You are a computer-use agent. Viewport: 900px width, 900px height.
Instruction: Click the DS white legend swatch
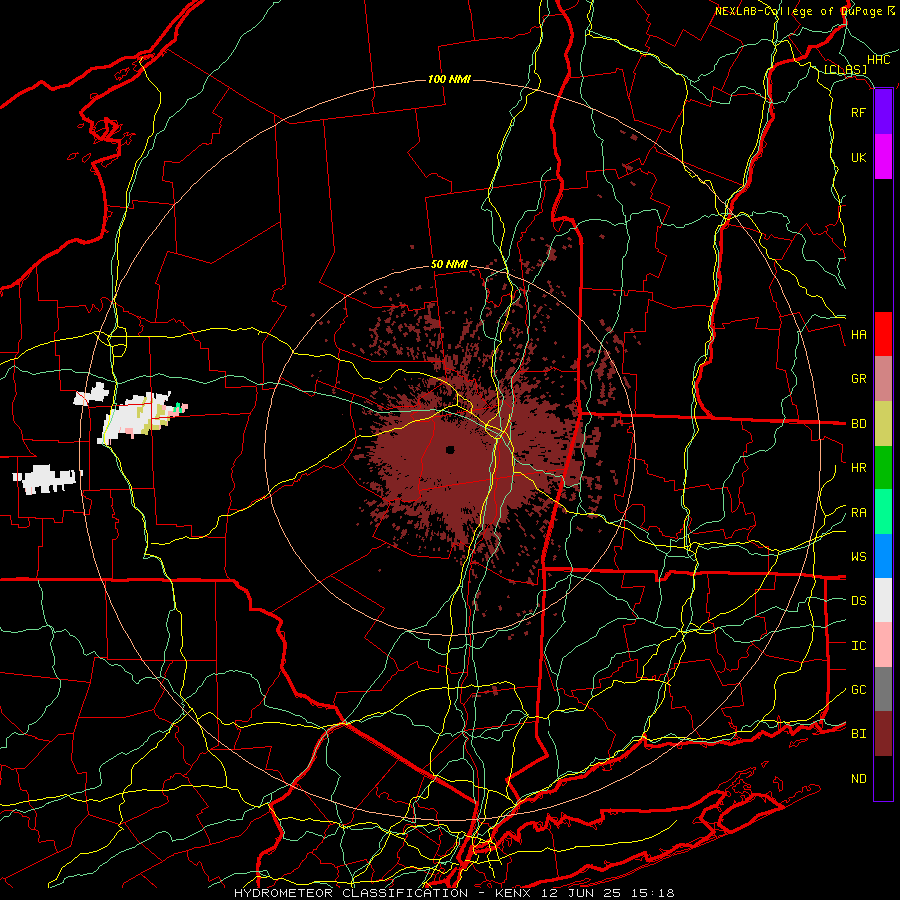(883, 600)
